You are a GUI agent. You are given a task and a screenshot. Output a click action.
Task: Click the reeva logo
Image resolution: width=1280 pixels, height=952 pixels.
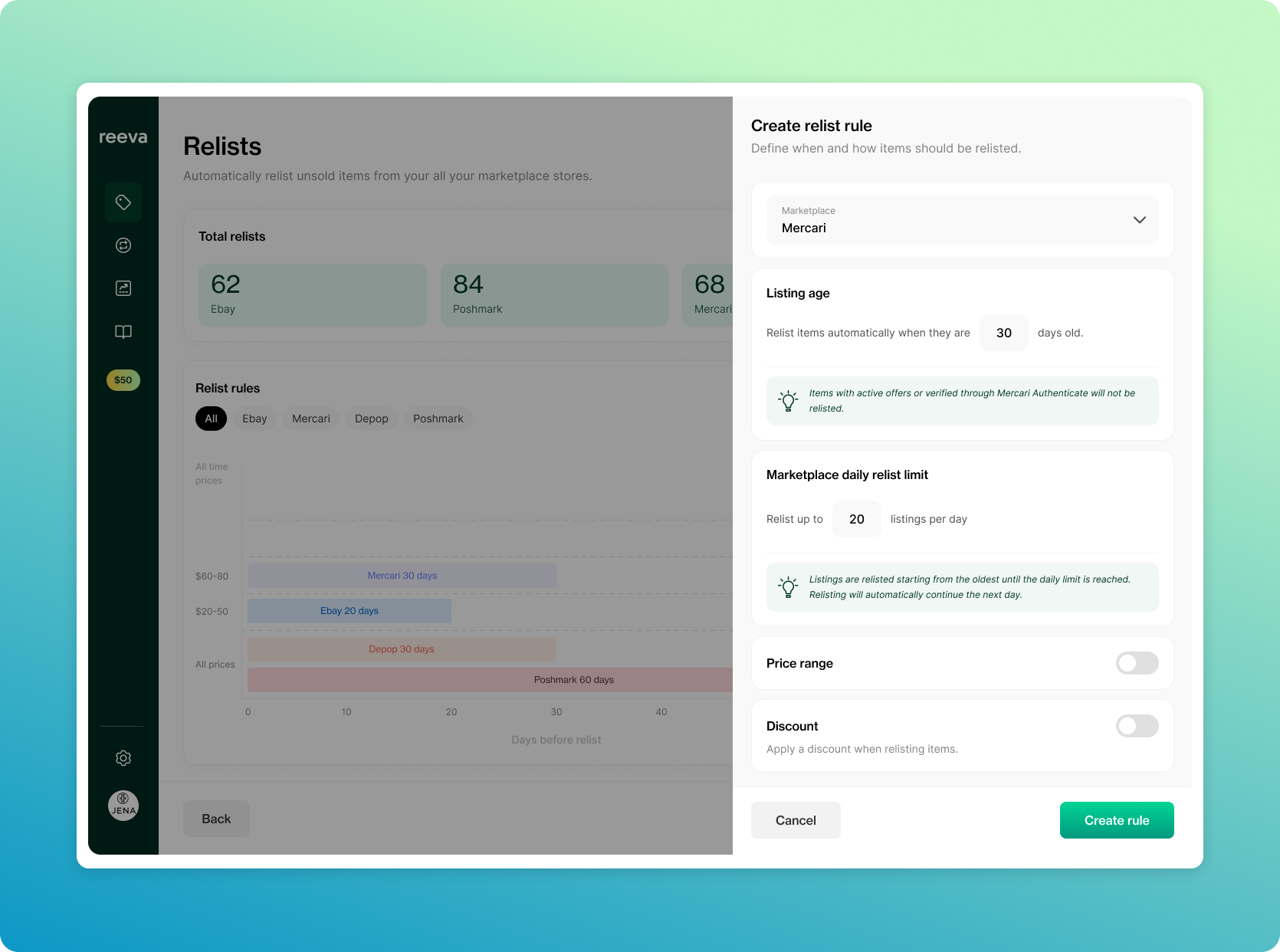coord(123,137)
